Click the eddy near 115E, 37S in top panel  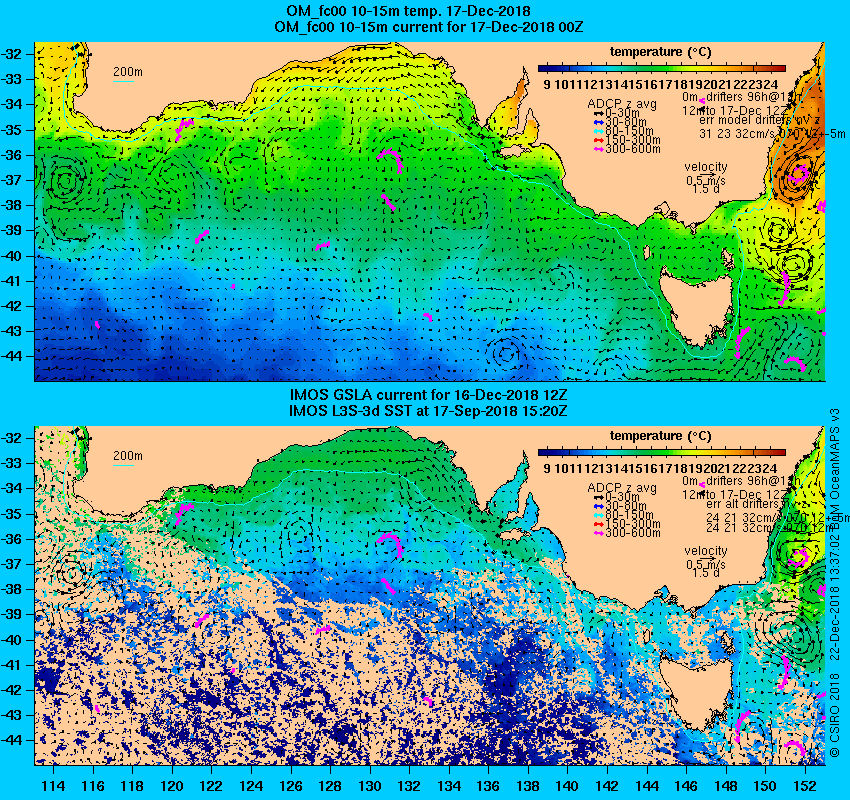click(66, 180)
